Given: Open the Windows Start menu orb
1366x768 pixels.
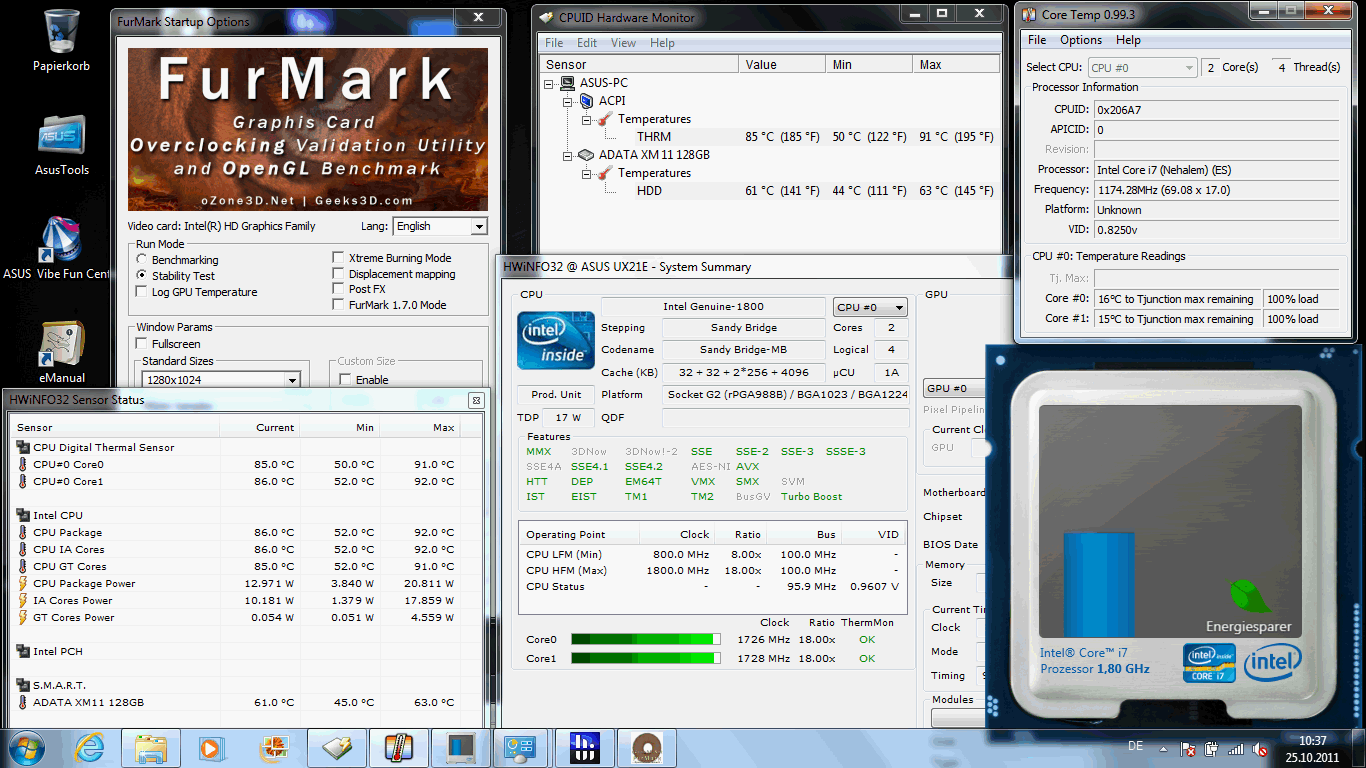Looking at the screenshot, I should pyautogui.click(x=27, y=747).
